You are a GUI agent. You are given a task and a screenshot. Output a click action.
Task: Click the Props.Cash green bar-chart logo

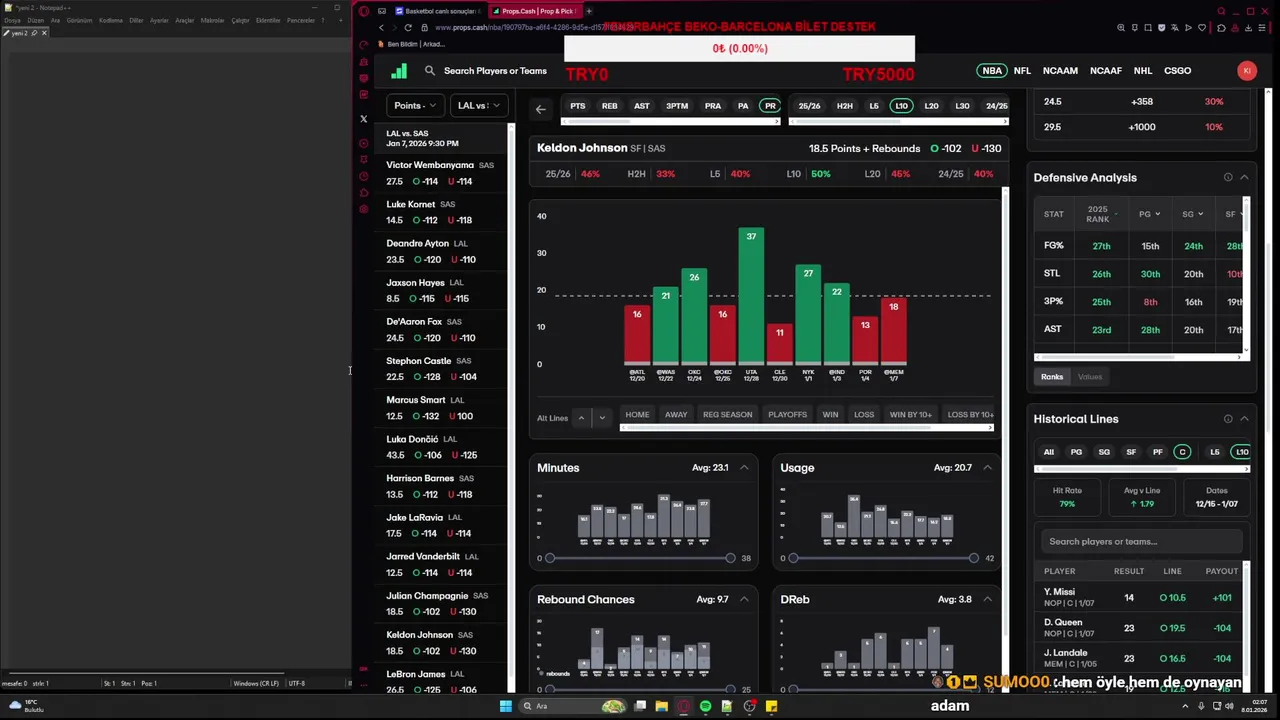399,71
